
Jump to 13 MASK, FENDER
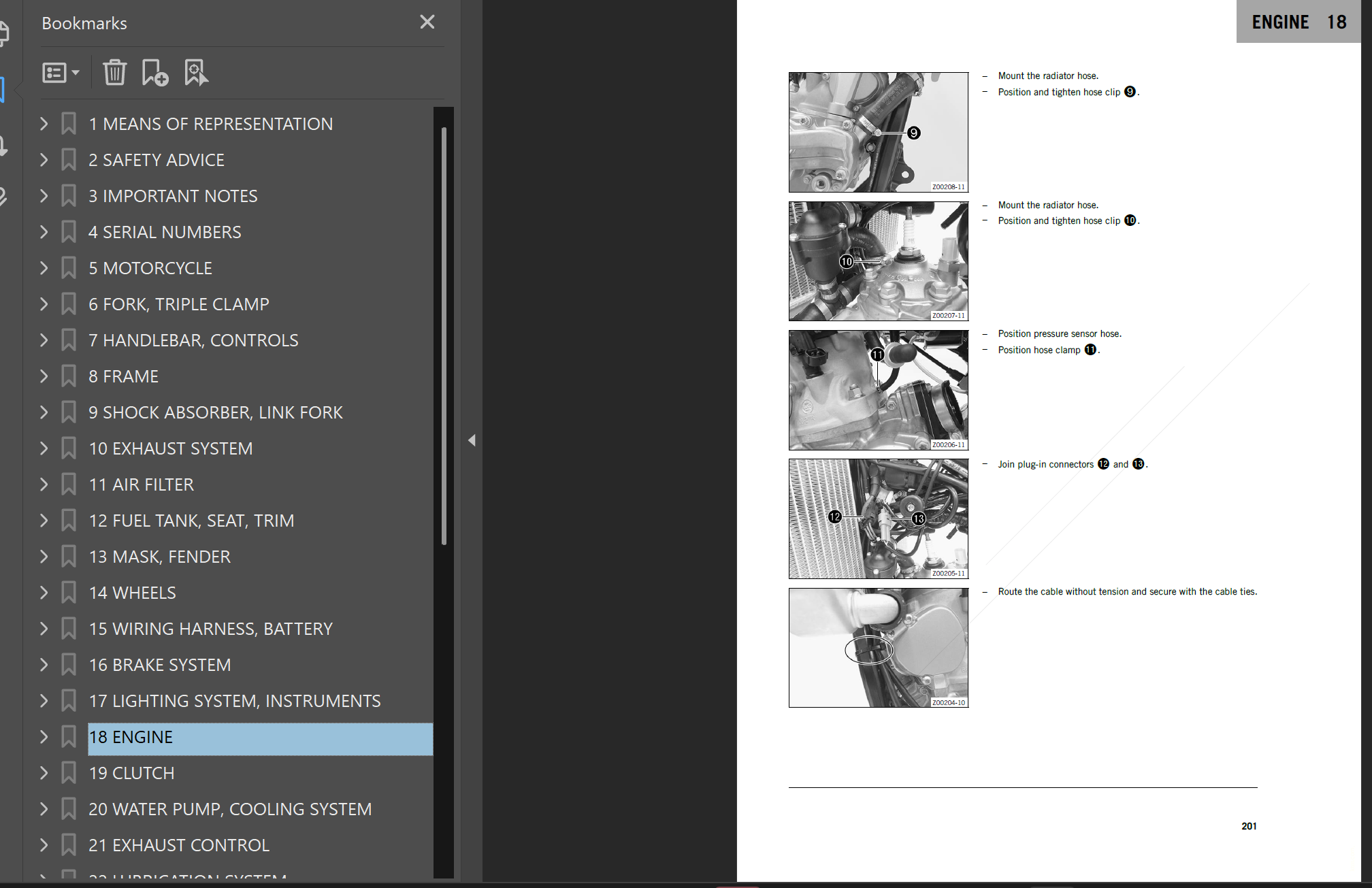coord(160,557)
